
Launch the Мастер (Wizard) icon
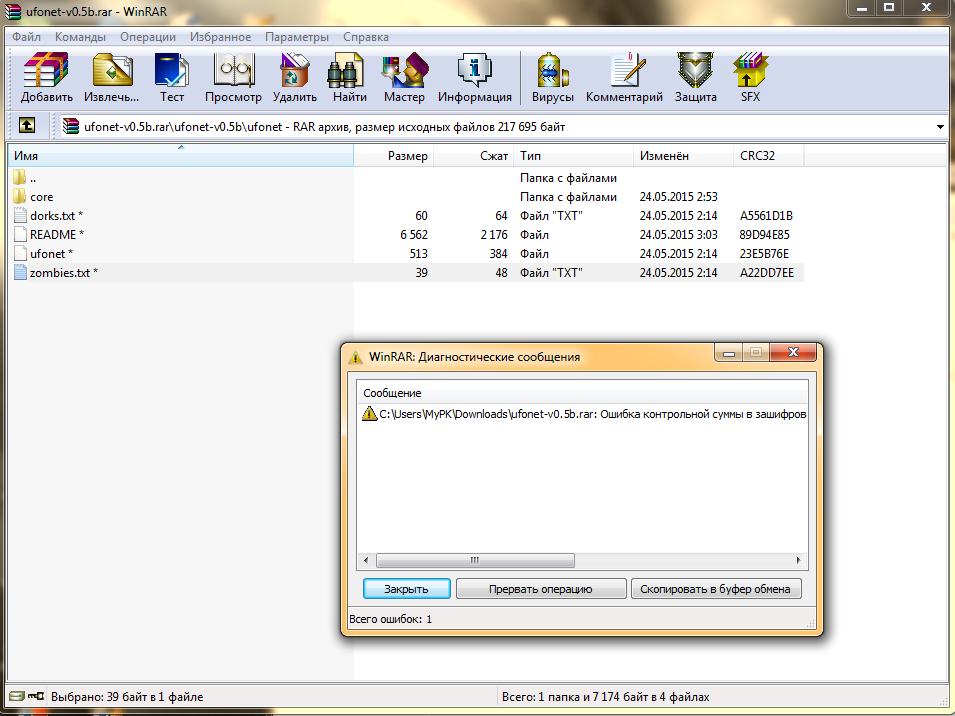click(404, 69)
